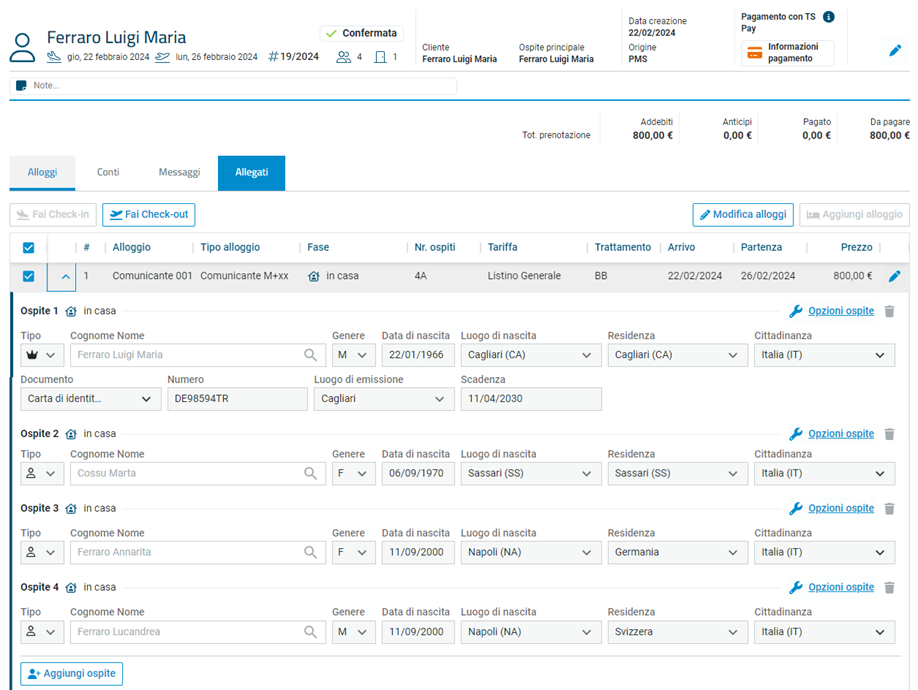Click wrench icon for Ospite 2 options
This screenshot has height=690, width=918.
[x=795, y=434]
